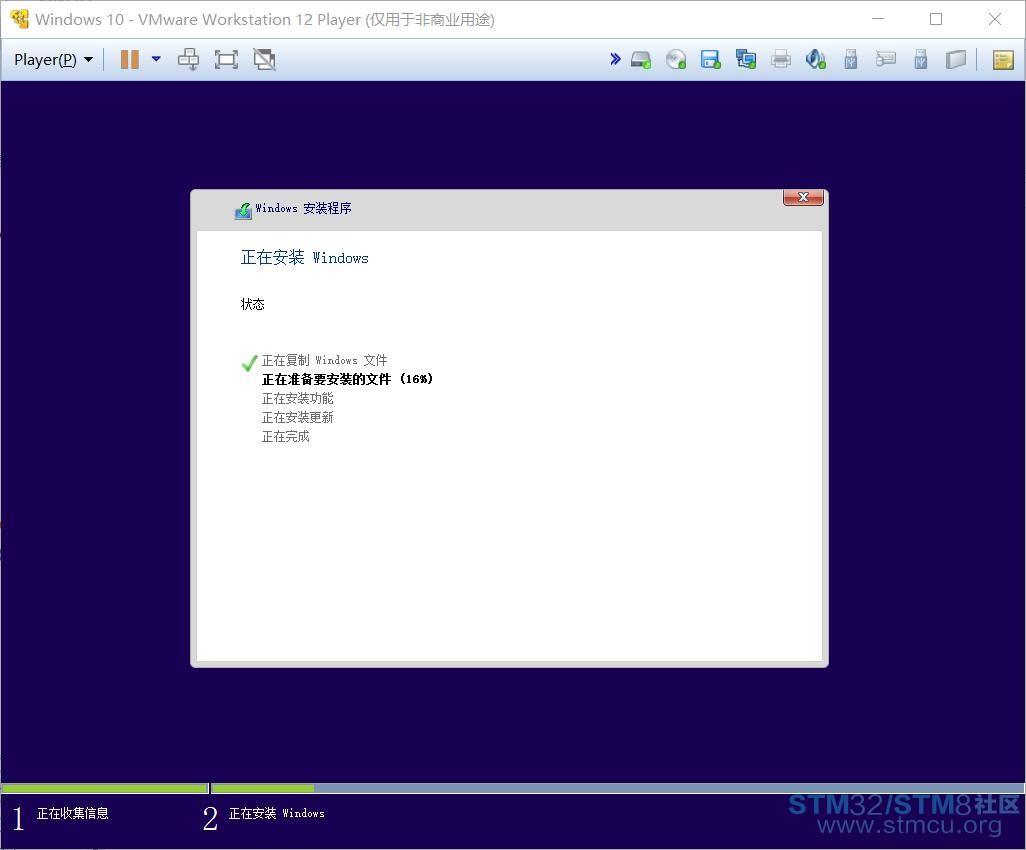The image size is (1026, 850).
Task: Click 正在安装更新 step
Action: click(298, 417)
